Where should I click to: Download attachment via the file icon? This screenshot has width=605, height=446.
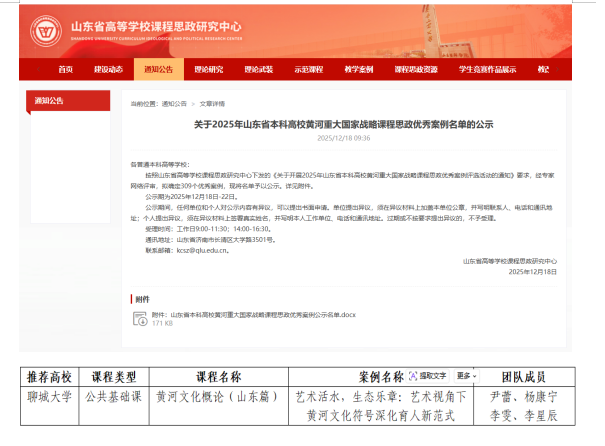coord(140,318)
